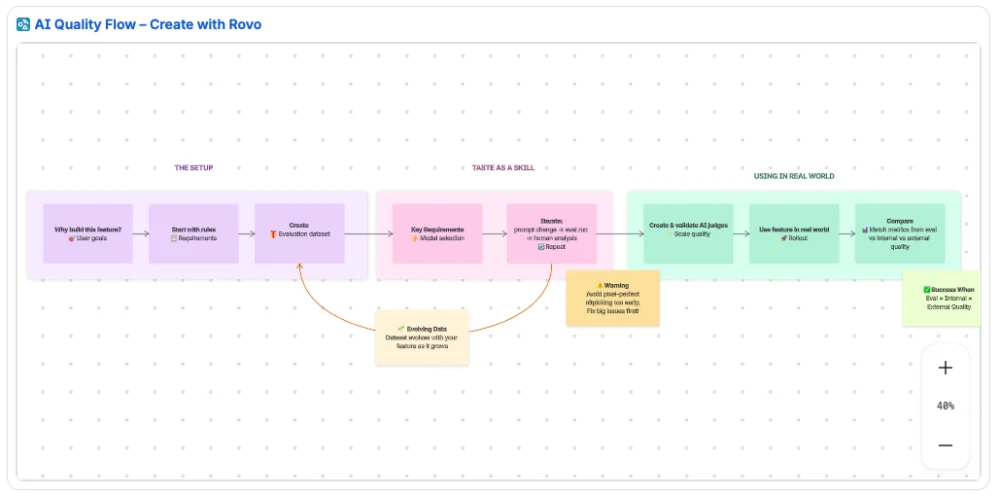Click the arrow between Iterate and AI judges

620,235
